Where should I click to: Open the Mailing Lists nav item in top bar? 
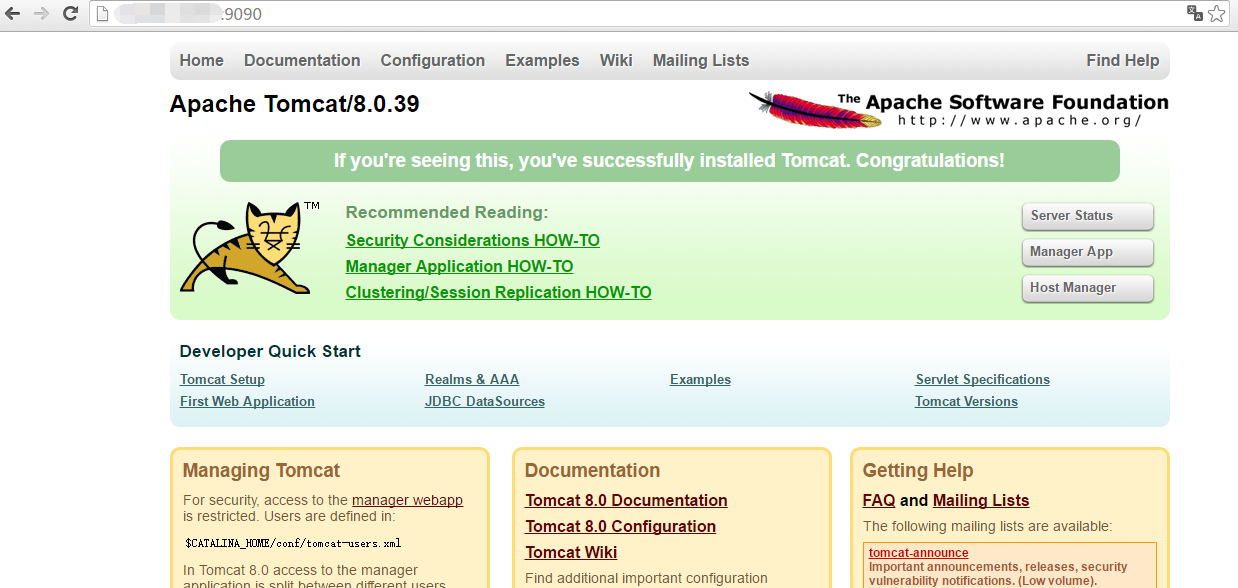point(701,60)
